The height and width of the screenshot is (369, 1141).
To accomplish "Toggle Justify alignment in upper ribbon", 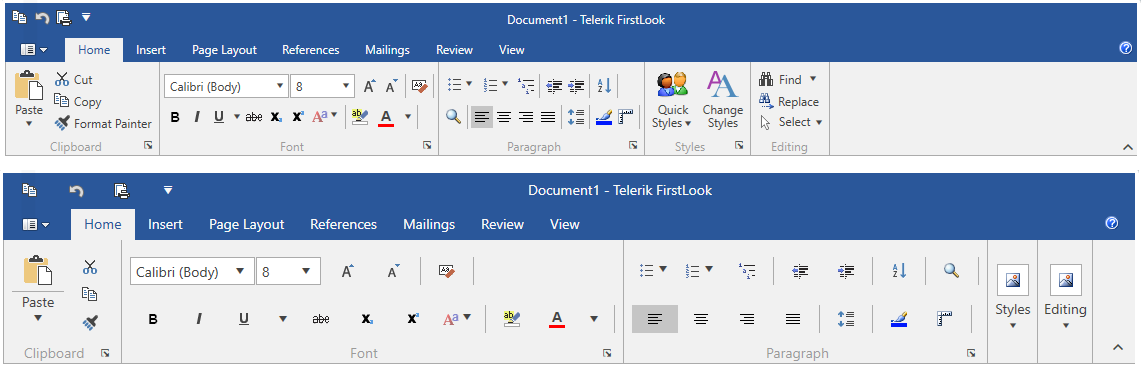I will 548,116.
